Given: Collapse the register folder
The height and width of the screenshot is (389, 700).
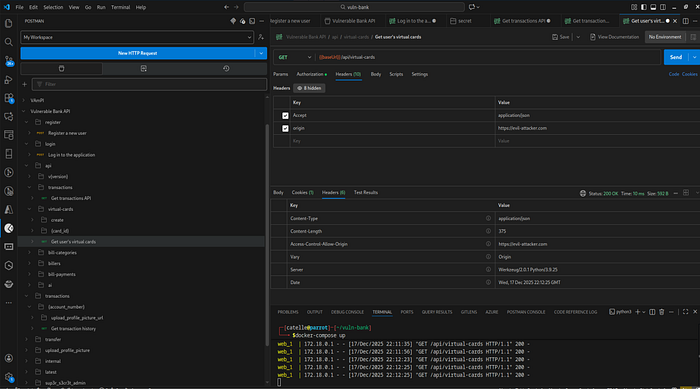Looking at the screenshot, I should pos(27,122).
